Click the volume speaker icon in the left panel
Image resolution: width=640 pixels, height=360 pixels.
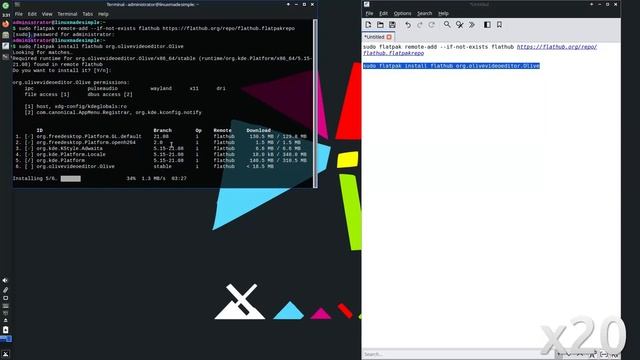click(5, 280)
